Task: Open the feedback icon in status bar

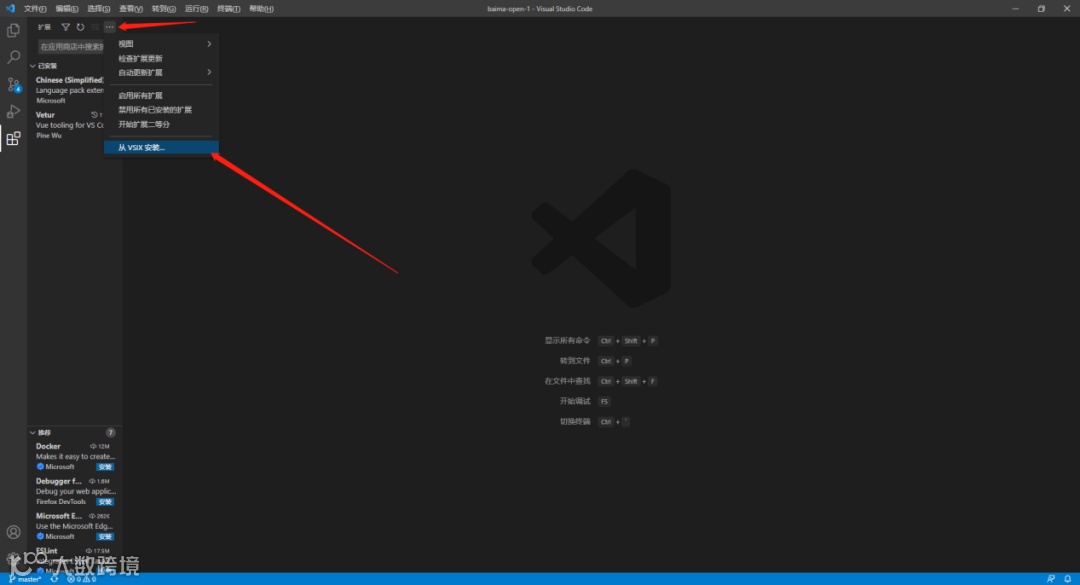Action: tap(1050, 579)
